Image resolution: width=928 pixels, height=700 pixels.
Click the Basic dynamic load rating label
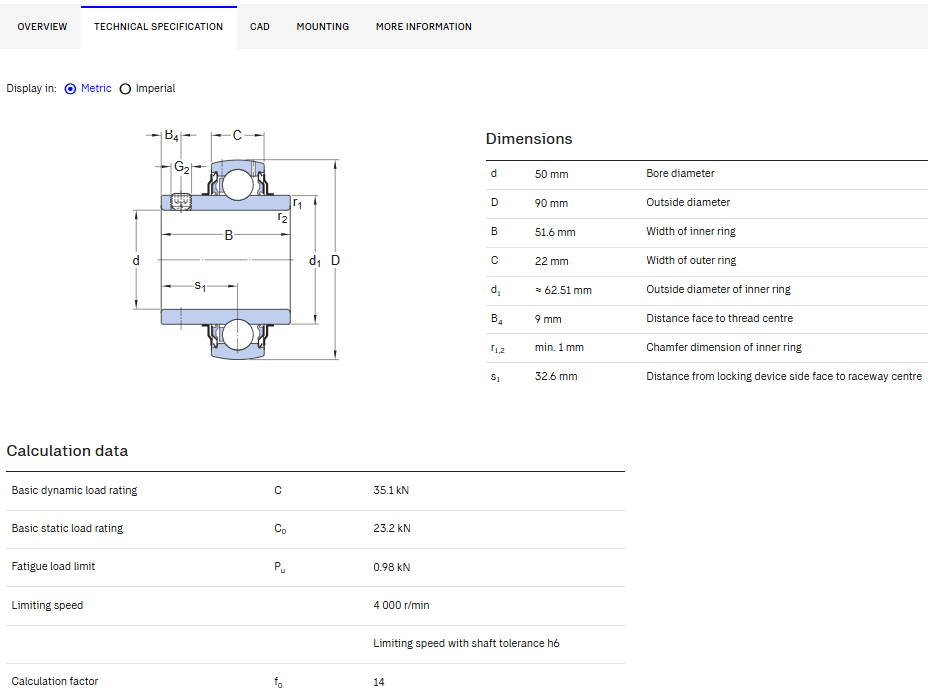pyautogui.click(x=74, y=491)
